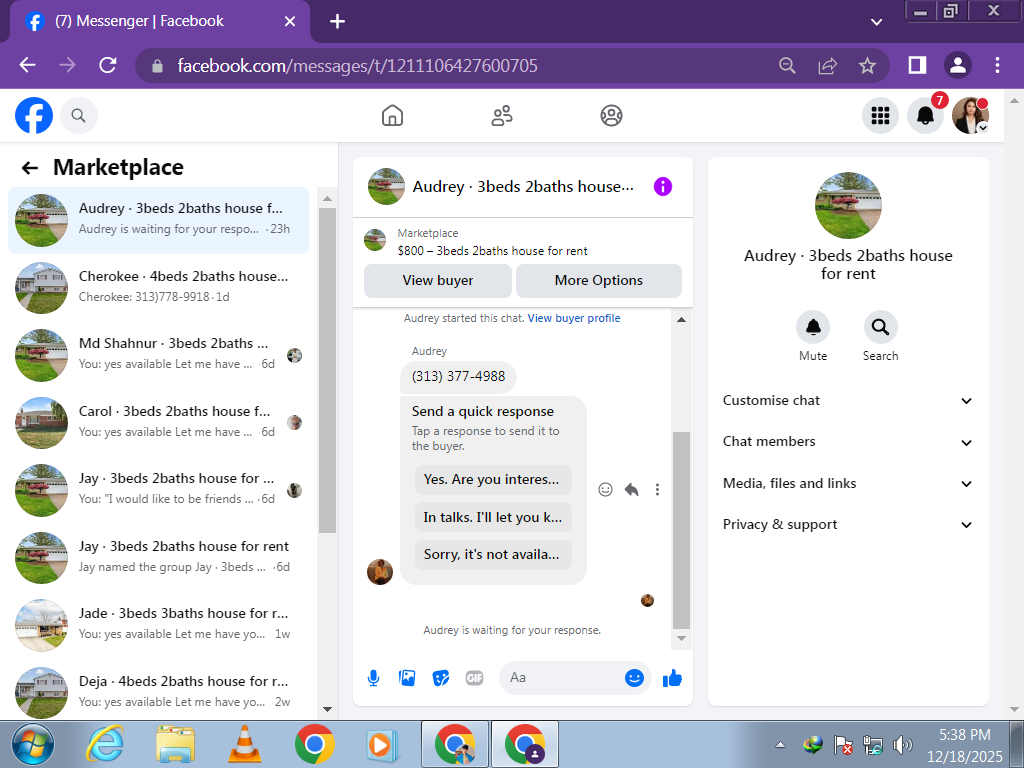1024x768 pixels.
Task: Open the nine-dot Menu grid icon
Action: point(880,116)
